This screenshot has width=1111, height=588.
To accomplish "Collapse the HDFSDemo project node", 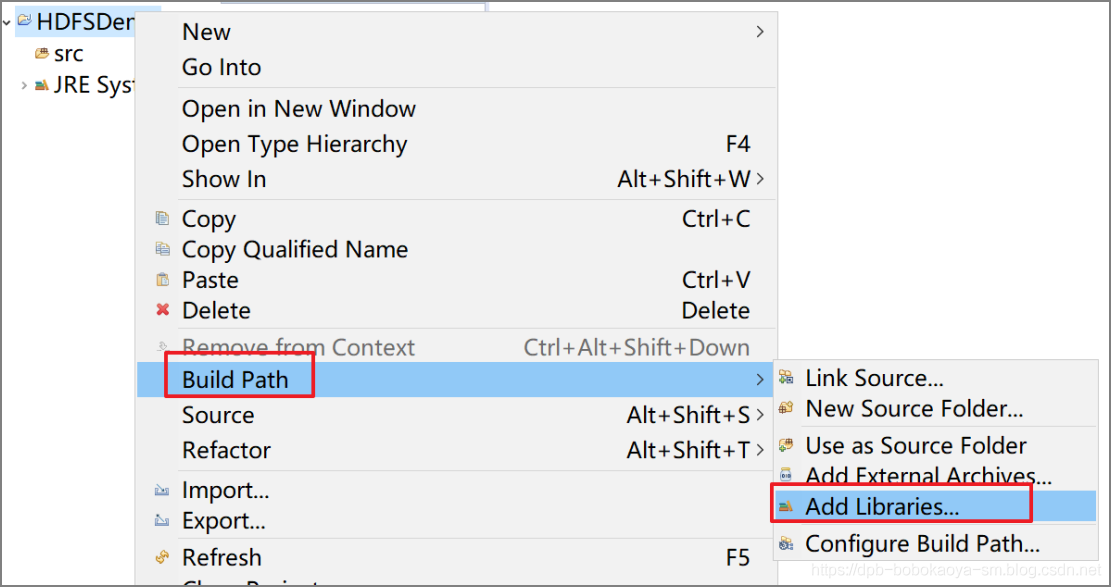I will coord(6,22).
